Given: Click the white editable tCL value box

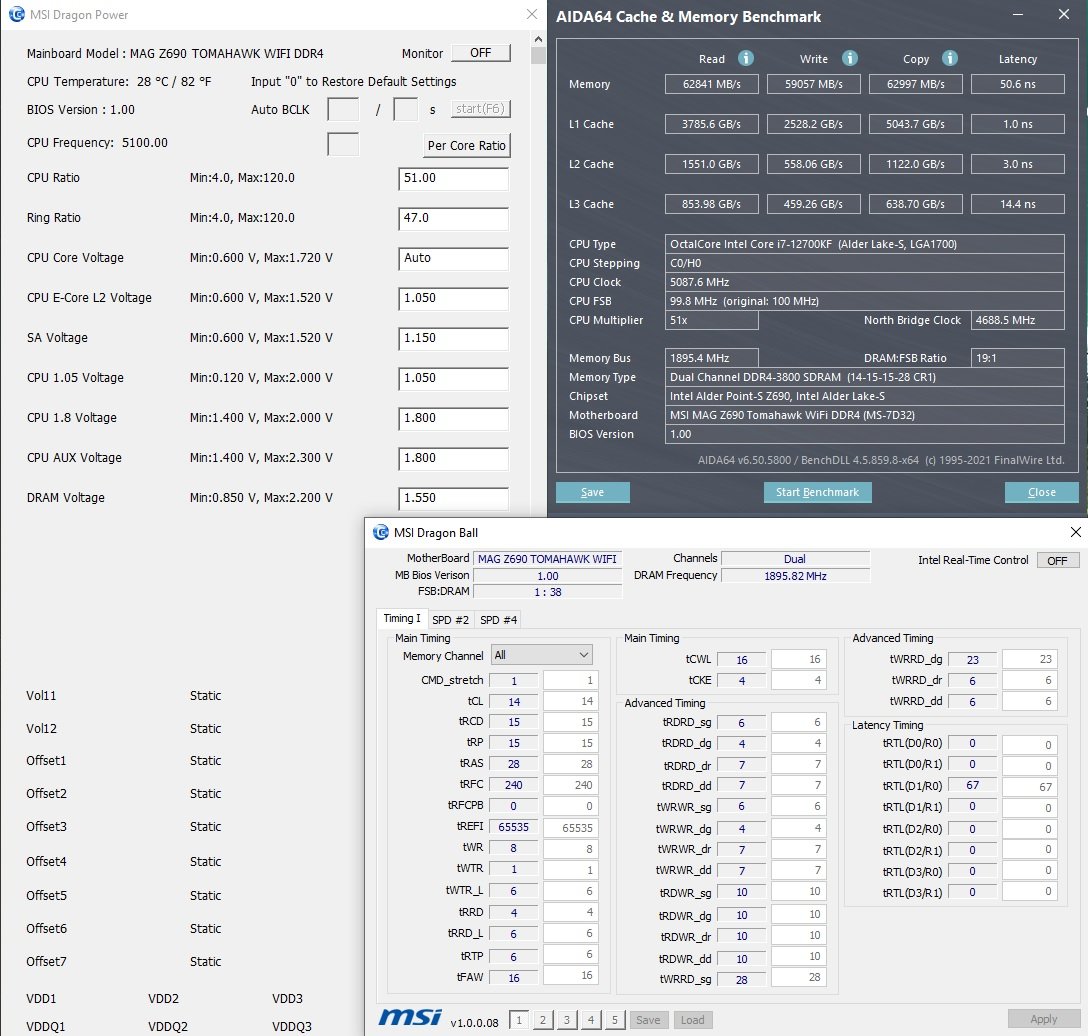Looking at the screenshot, I should [x=570, y=701].
